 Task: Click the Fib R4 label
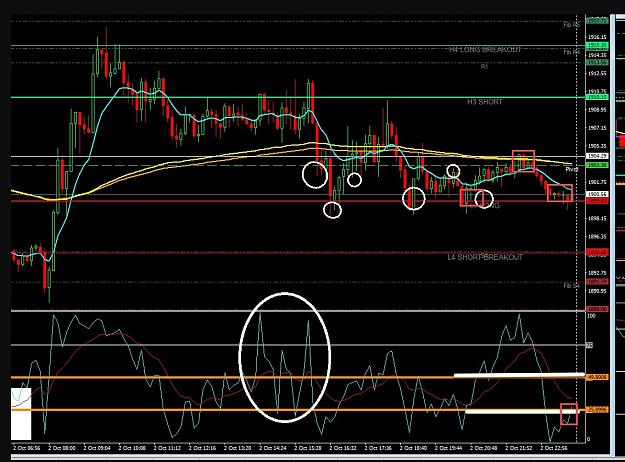tap(572, 52)
